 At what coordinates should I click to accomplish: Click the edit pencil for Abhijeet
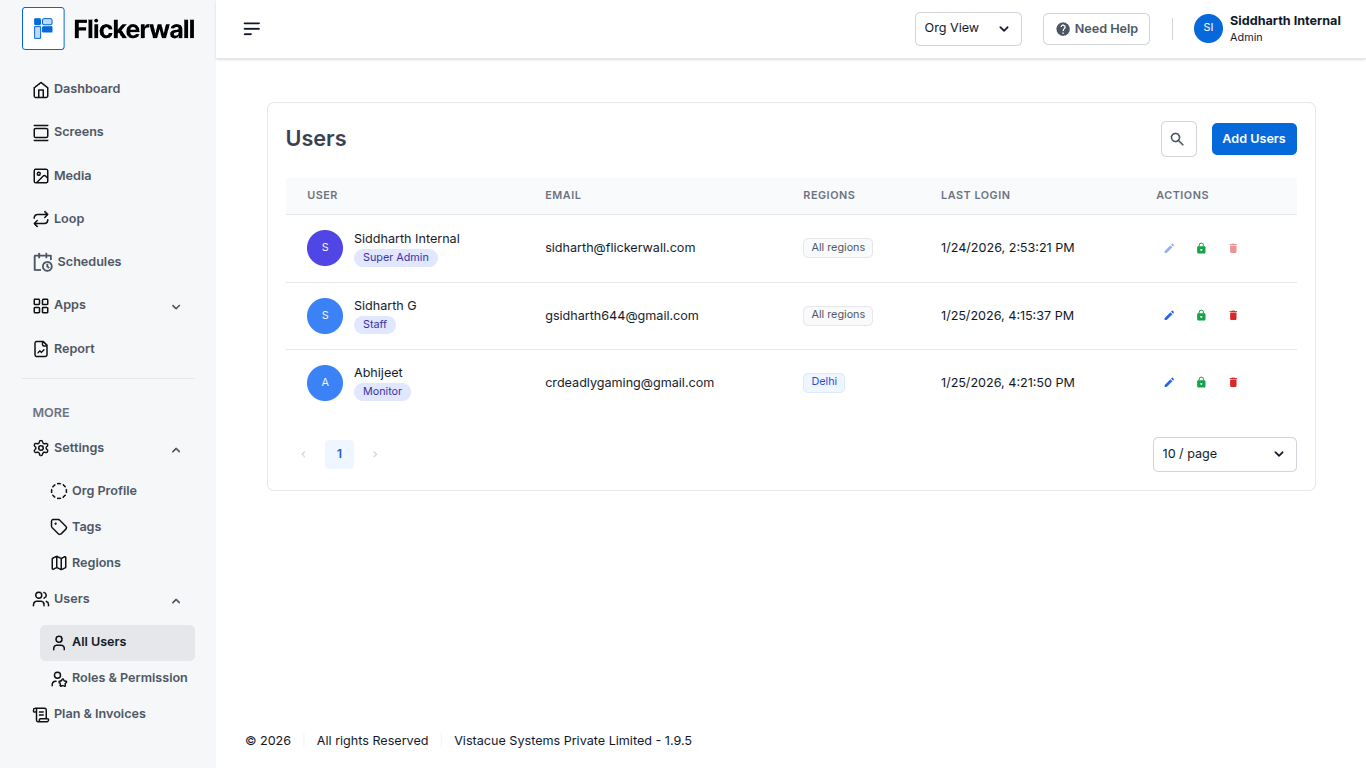[1169, 382]
